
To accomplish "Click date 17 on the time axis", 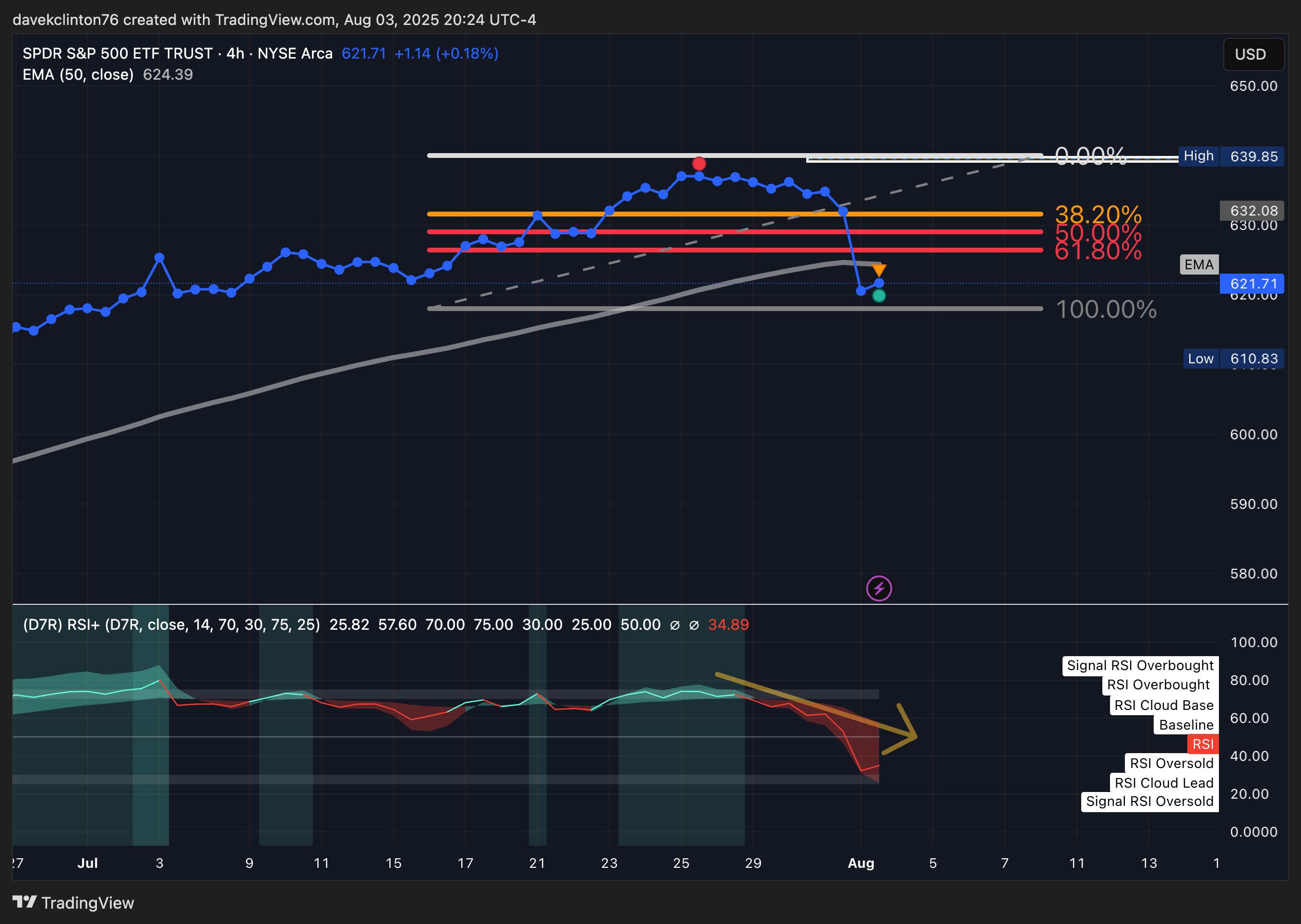I will [465, 863].
